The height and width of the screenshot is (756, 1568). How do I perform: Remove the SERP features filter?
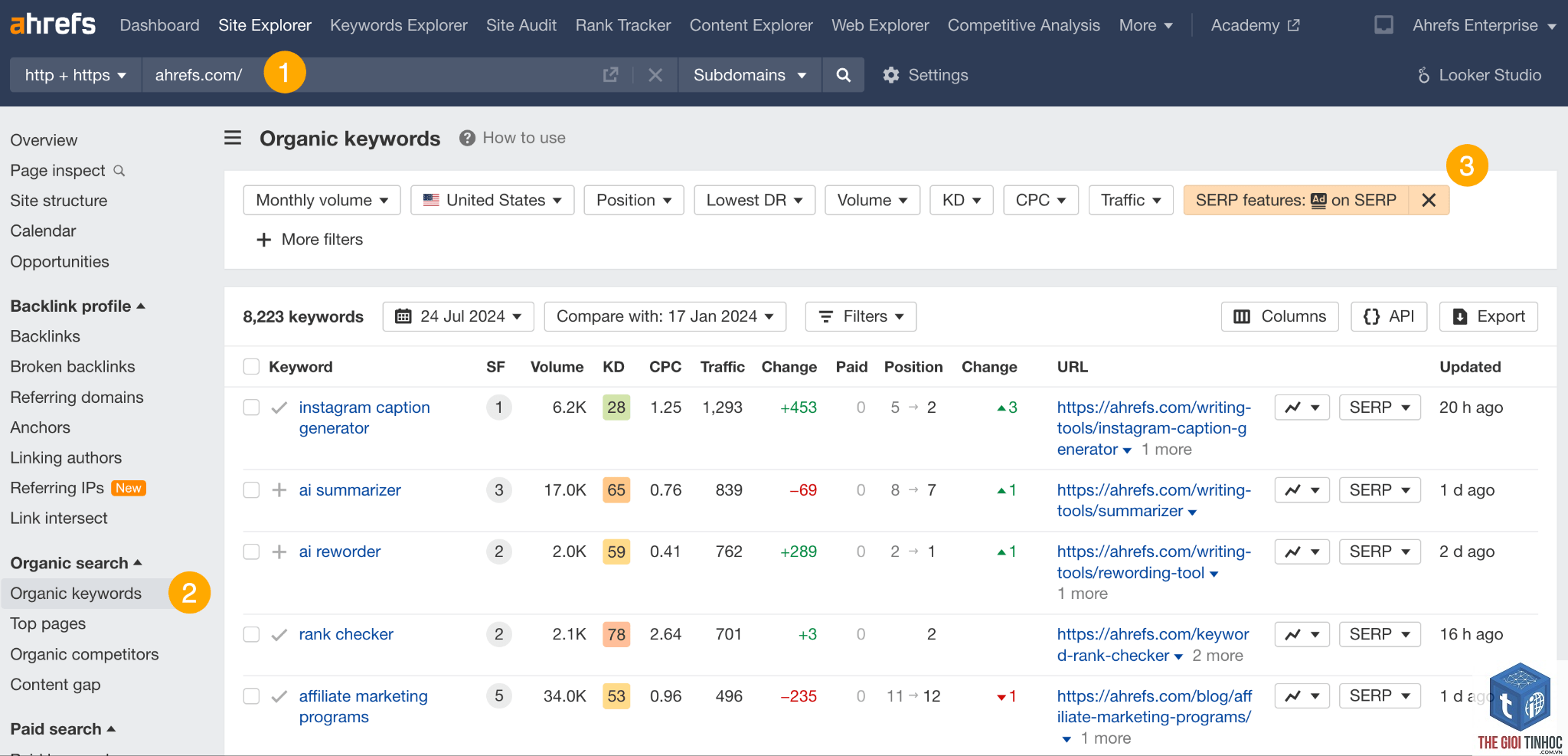pos(1429,200)
